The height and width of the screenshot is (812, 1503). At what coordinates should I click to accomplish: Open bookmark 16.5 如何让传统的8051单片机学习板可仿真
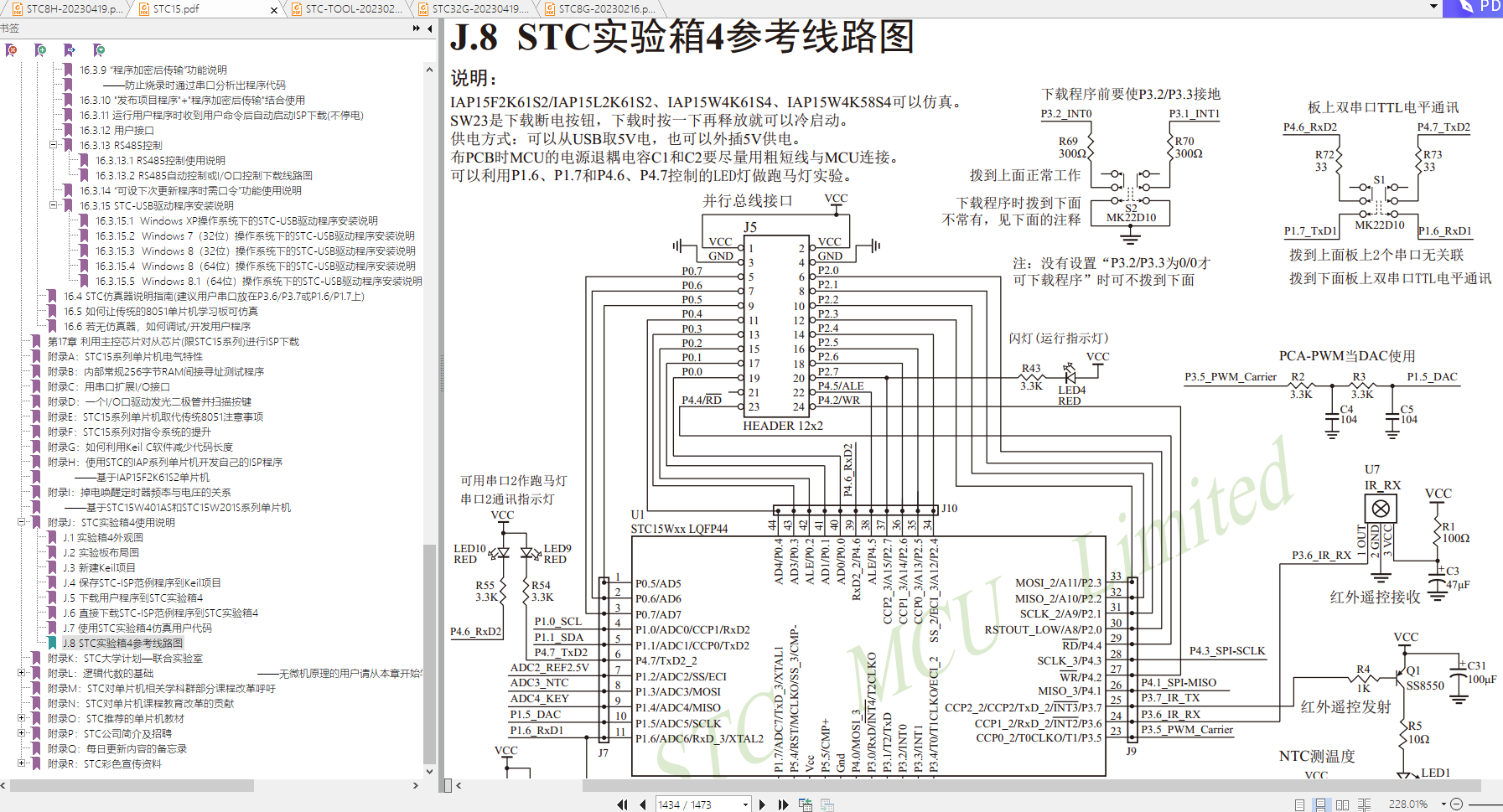(161, 311)
